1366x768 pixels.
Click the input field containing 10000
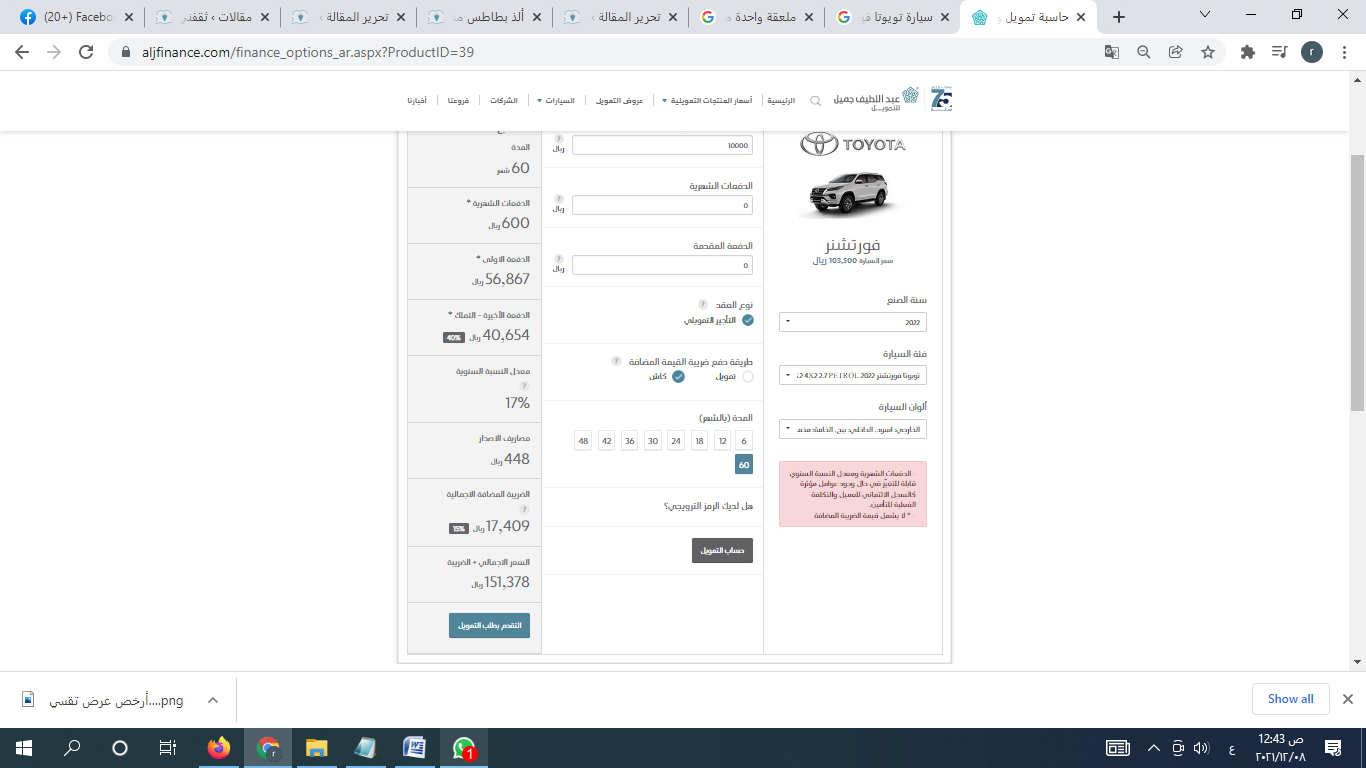[662, 145]
